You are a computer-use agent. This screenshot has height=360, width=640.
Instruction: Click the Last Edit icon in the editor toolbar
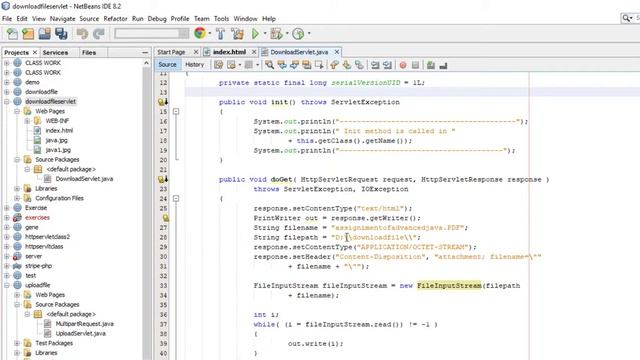[219, 65]
